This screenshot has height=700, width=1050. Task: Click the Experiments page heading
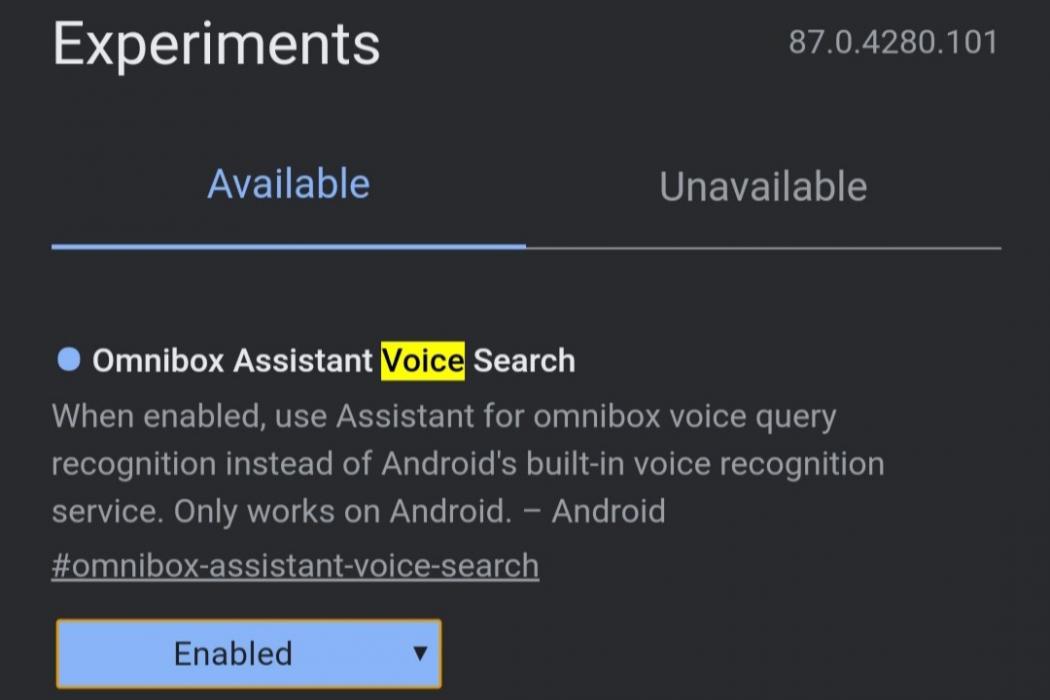point(216,44)
